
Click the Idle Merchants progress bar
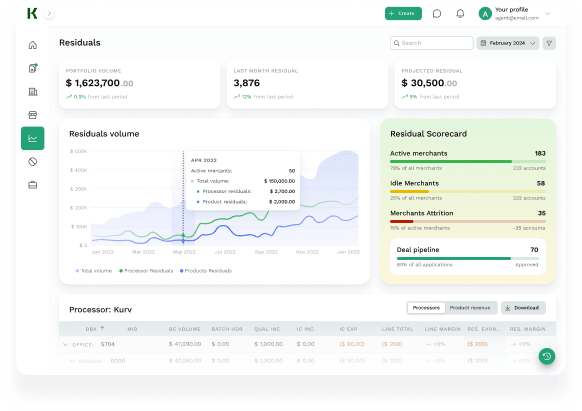468,192
